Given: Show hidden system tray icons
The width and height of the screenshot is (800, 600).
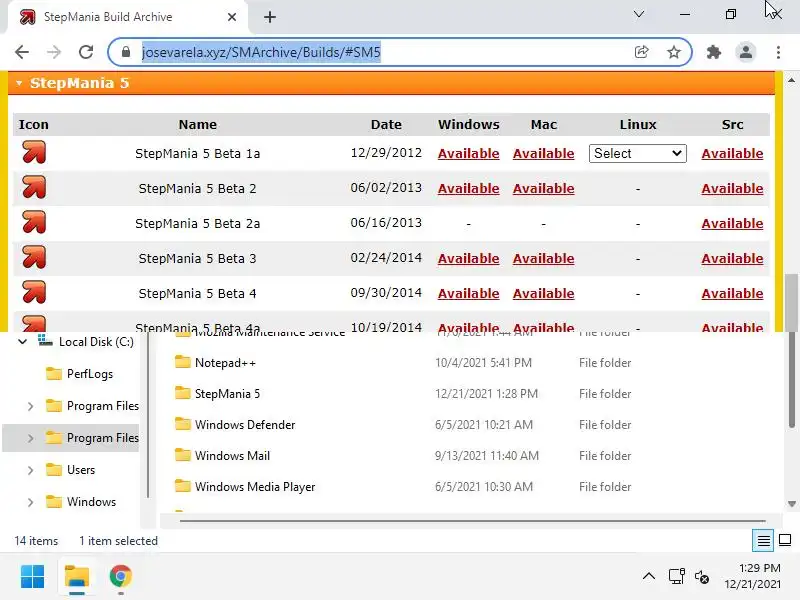Looking at the screenshot, I should (649, 577).
